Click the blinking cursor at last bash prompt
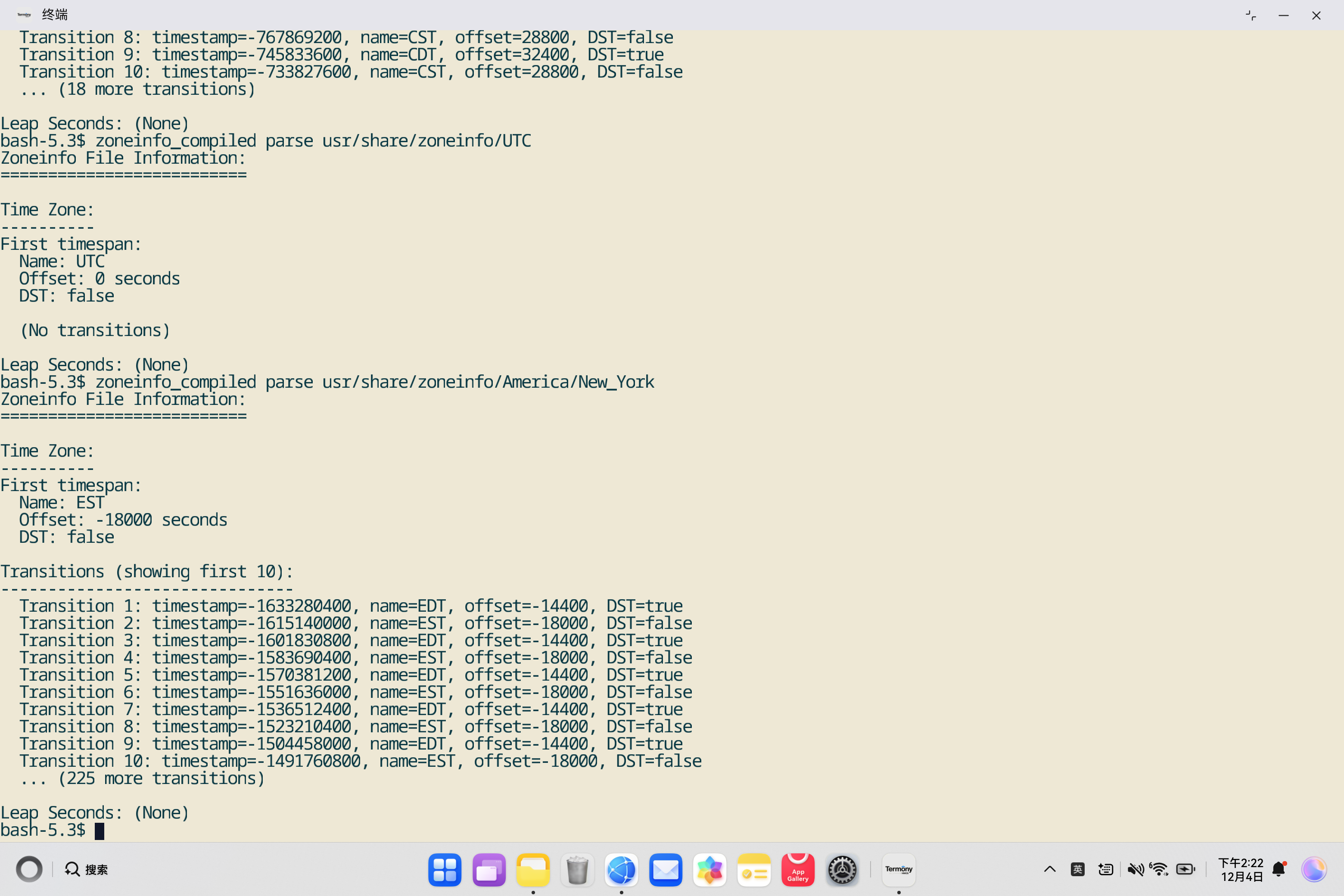The height and width of the screenshot is (896, 1344). pos(100,831)
